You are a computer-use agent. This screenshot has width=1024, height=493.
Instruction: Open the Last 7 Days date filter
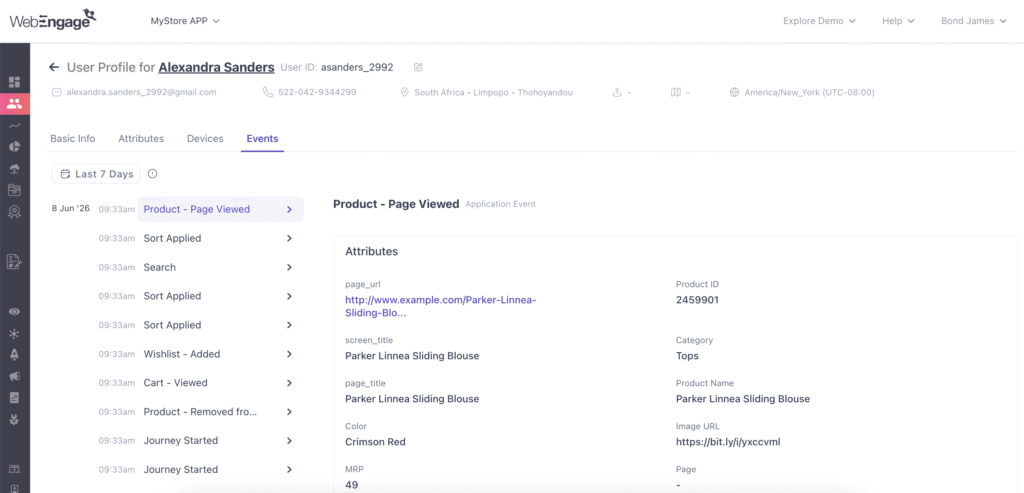point(96,174)
